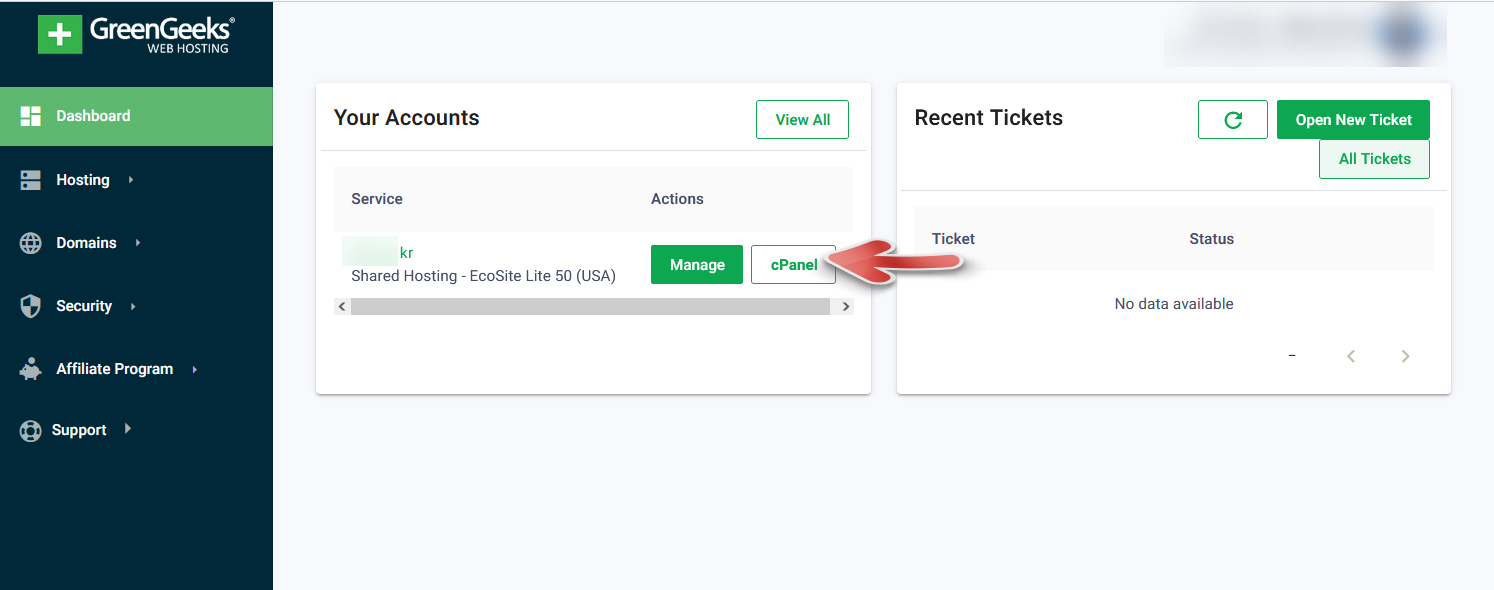Image resolution: width=1494 pixels, height=590 pixels.
Task: Go to next page of tickets
Action: pos(1405,356)
